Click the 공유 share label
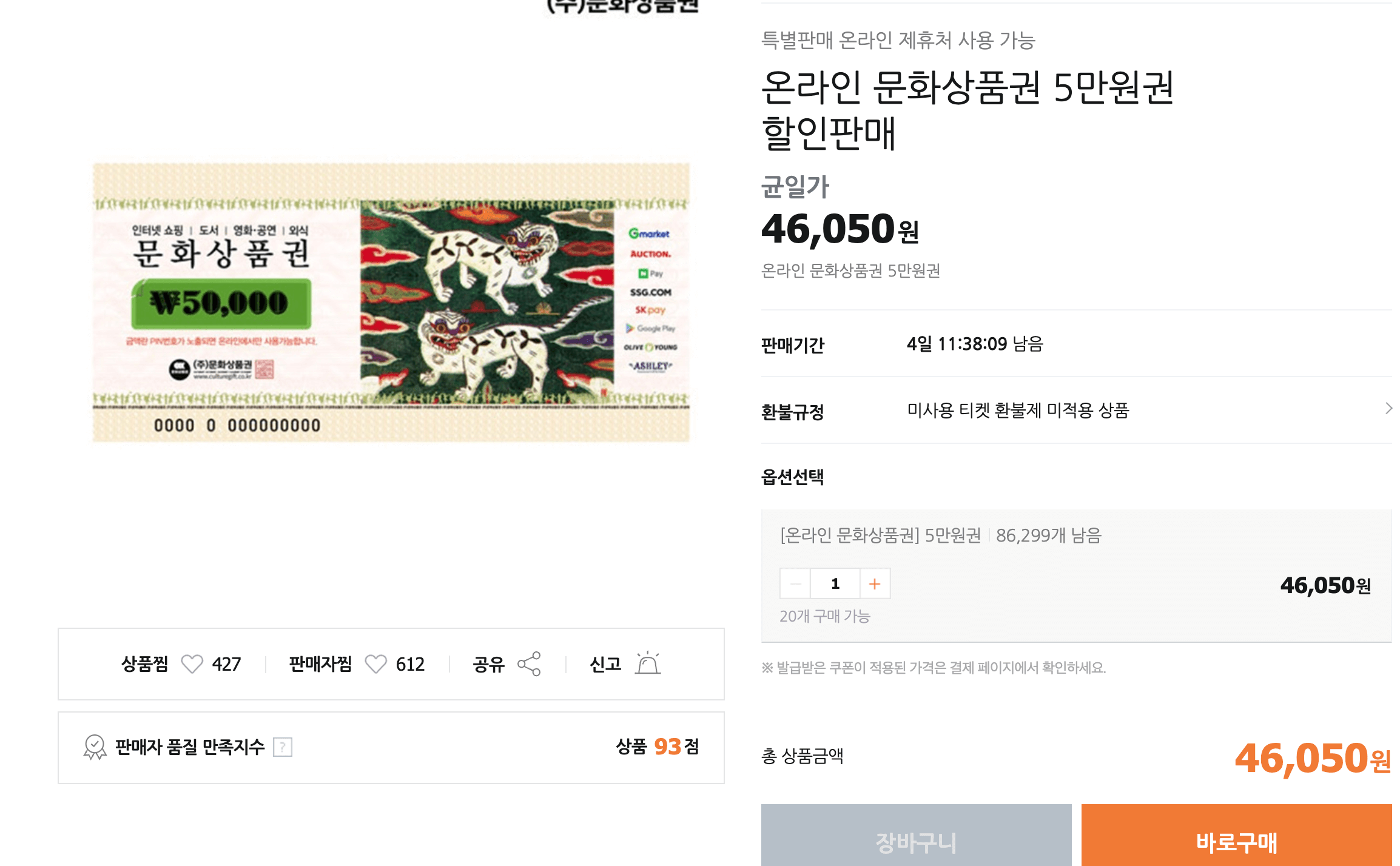Screen dimensions: 1400x866 [488, 664]
